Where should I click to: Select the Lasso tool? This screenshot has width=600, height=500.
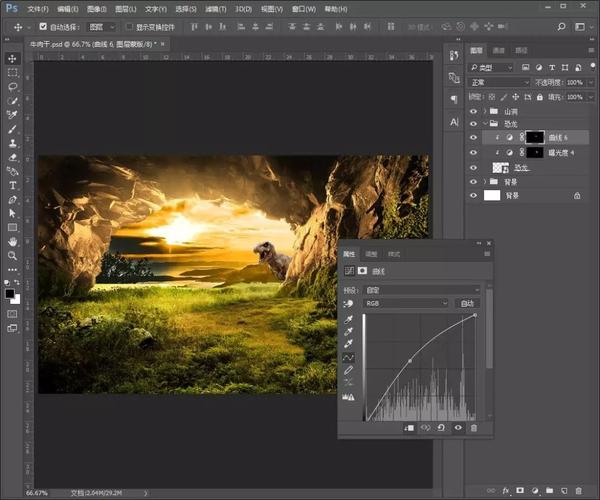12,87
